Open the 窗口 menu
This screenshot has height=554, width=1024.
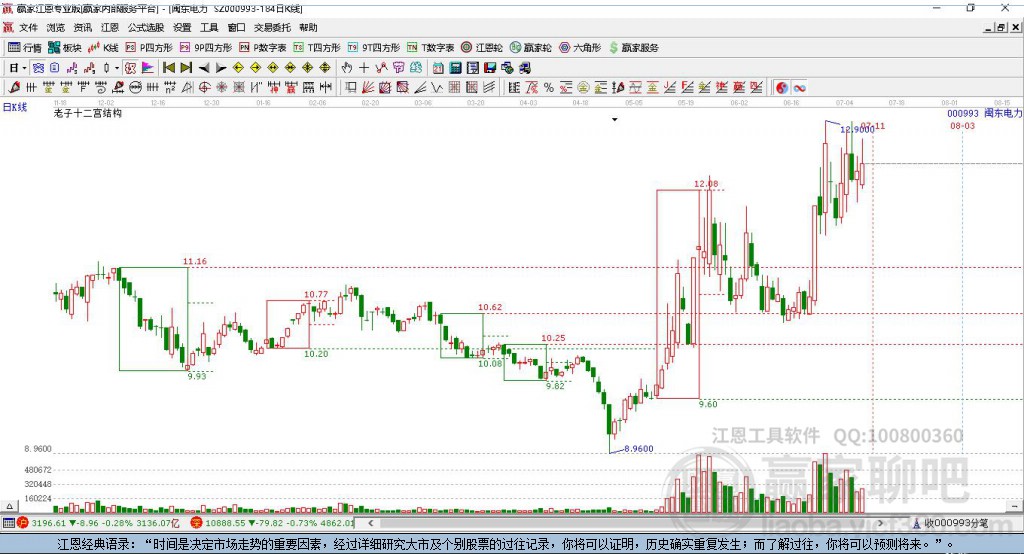[x=236, y=27]
